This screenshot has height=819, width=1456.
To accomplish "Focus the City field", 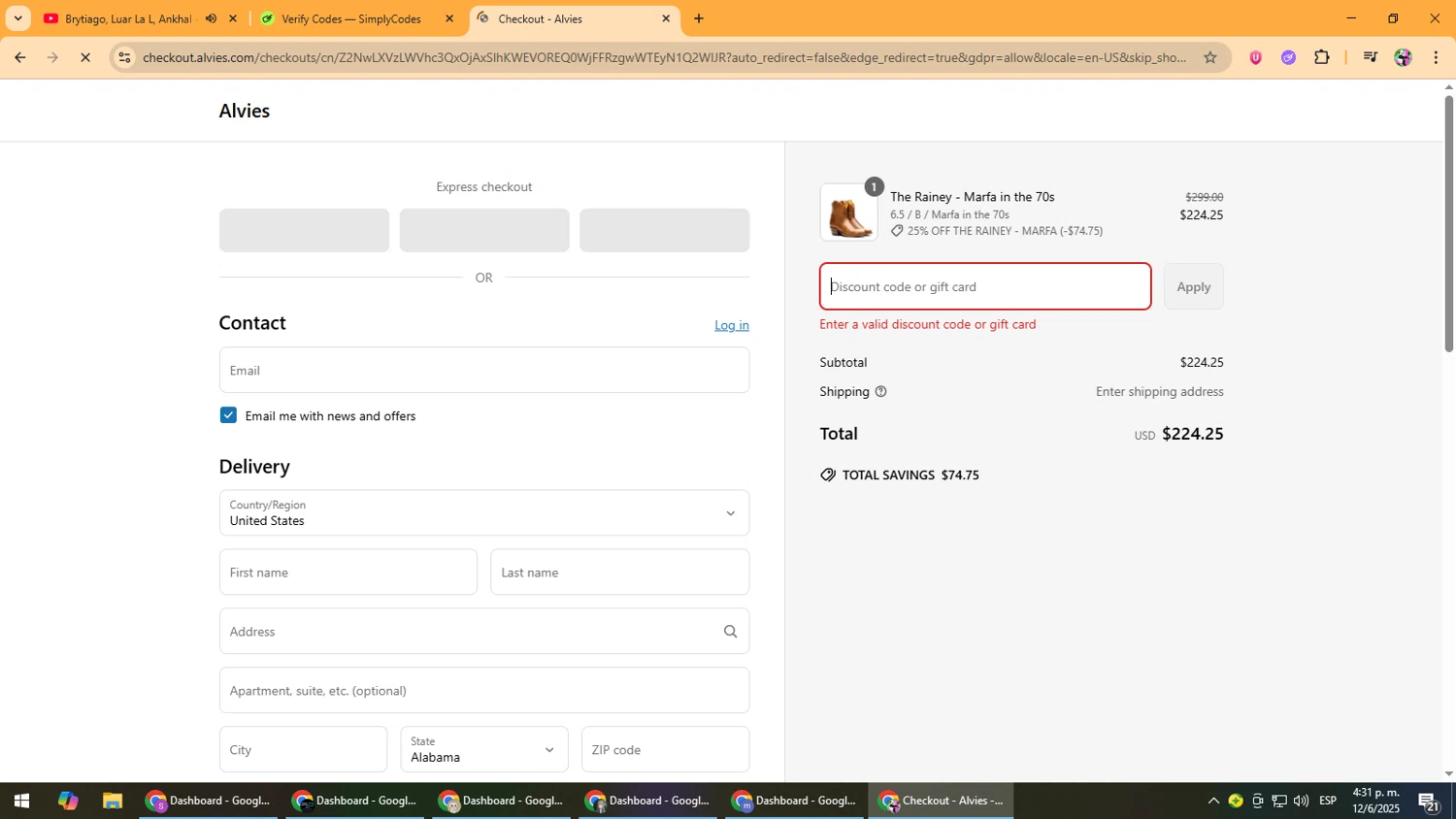I will [x=303, y=749].
